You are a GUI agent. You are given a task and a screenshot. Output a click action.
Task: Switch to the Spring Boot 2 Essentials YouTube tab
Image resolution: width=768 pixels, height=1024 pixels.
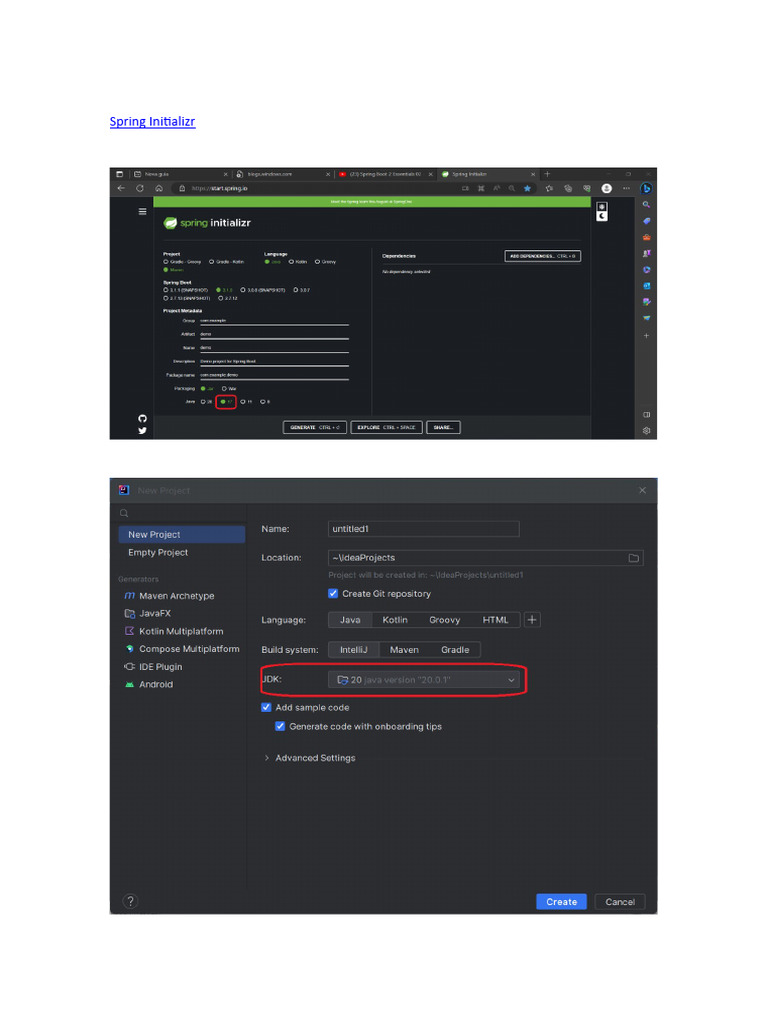pyautogui.click(x=385, y=174)
